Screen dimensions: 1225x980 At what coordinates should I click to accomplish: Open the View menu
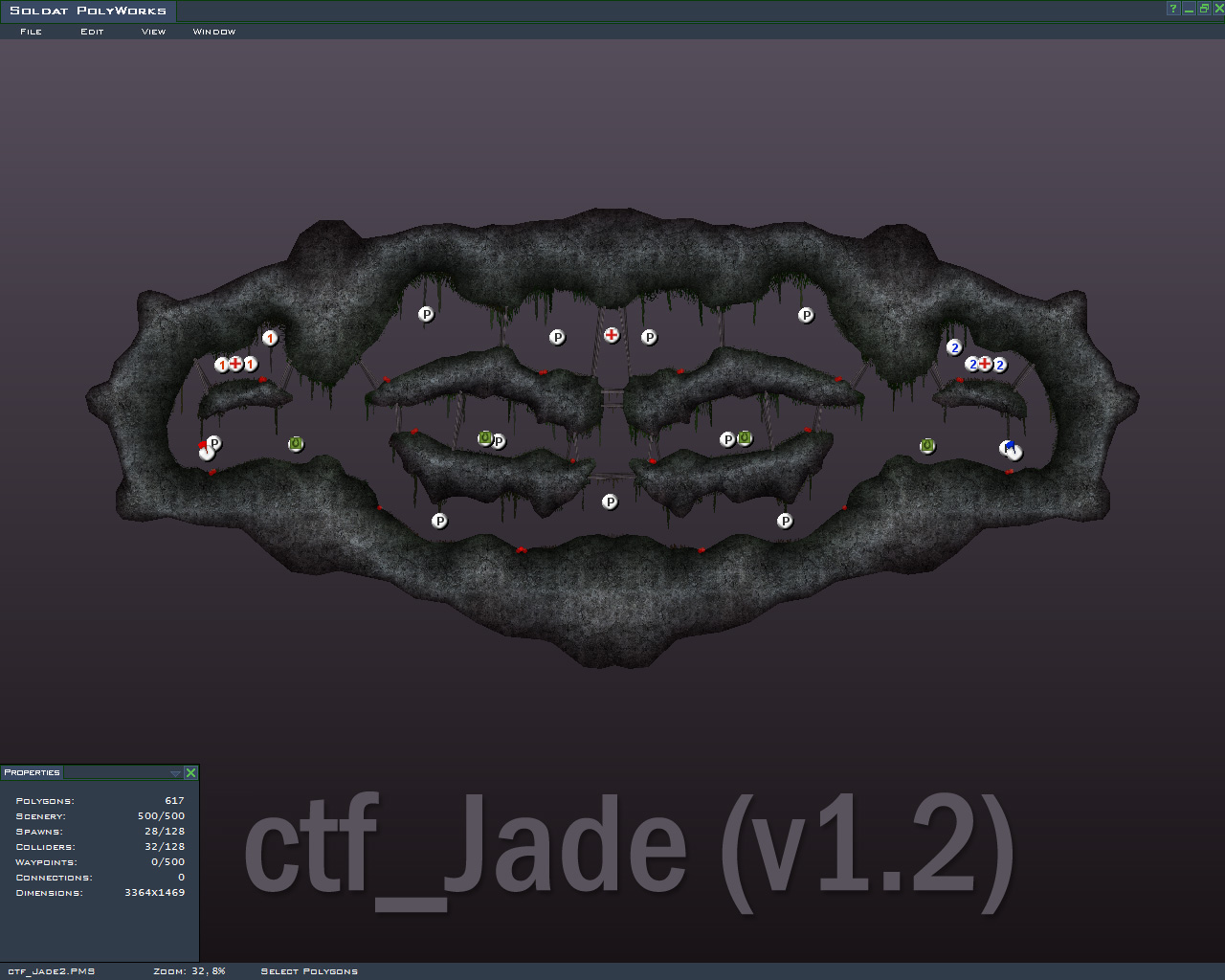[x=153, y=32]
